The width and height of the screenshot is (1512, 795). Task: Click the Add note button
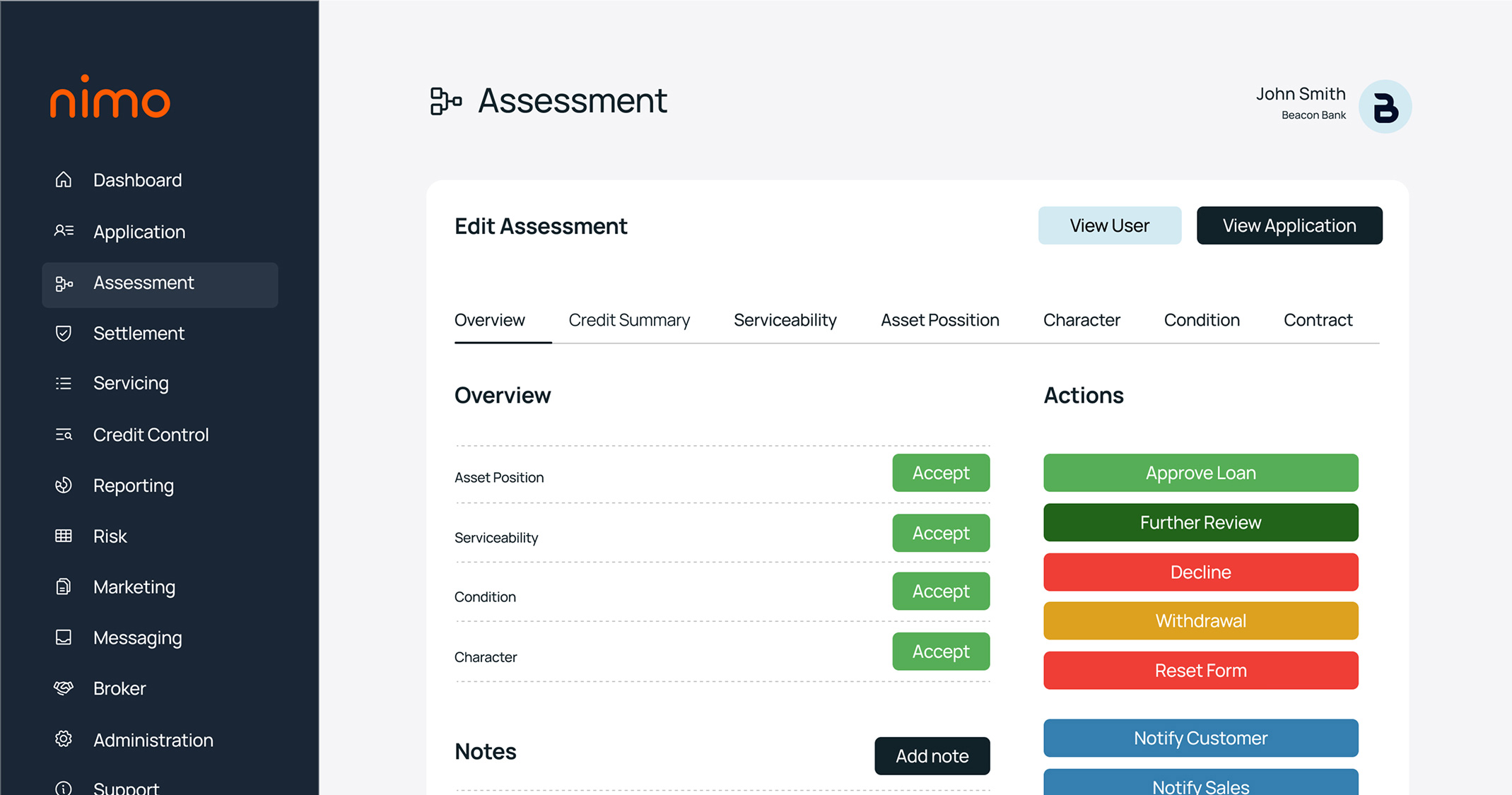[932, 756]
